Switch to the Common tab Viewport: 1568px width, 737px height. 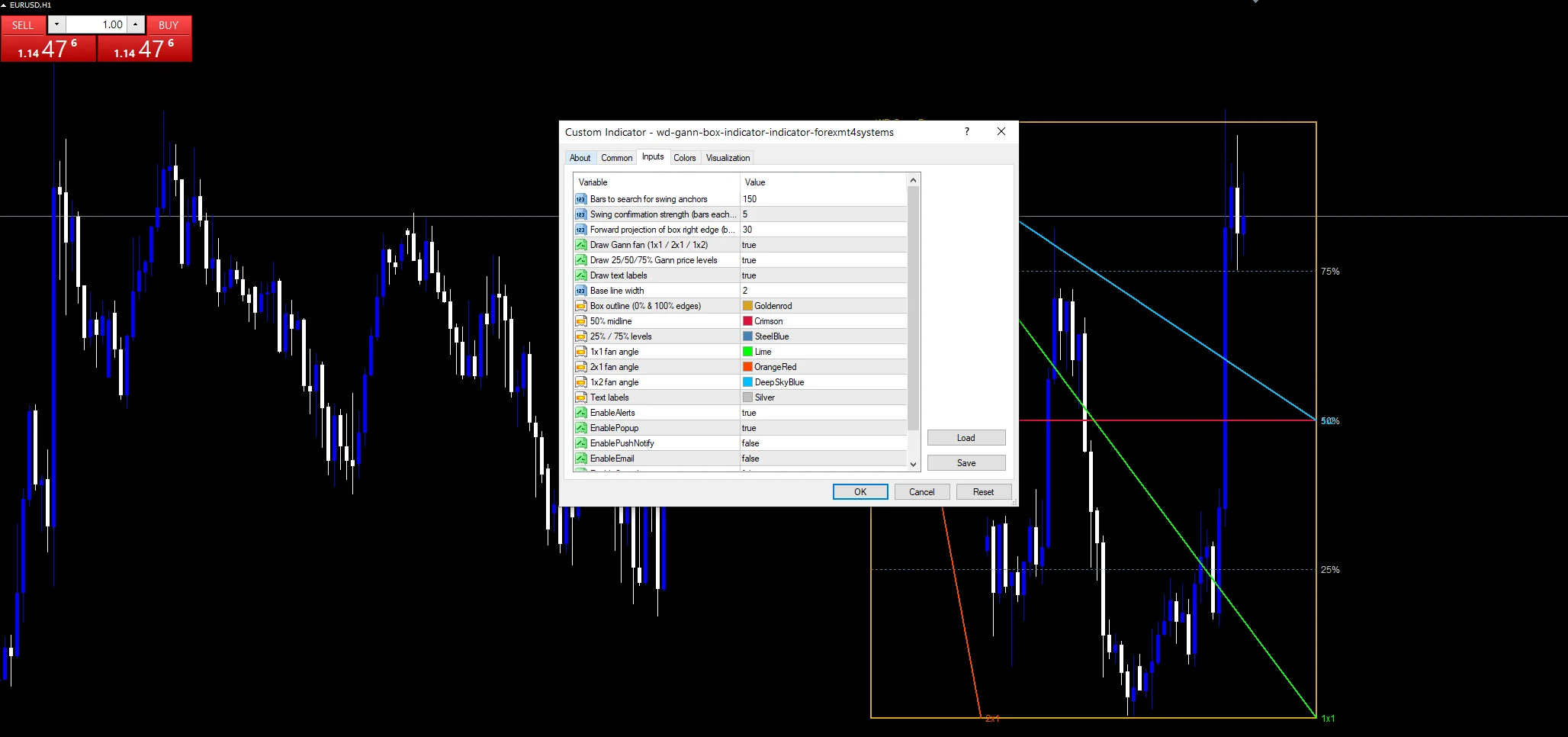point(616,158)
